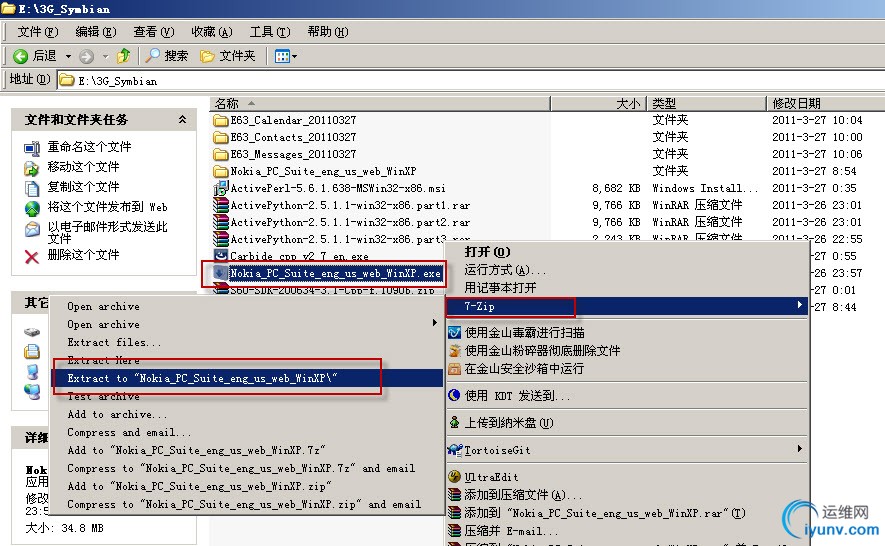
Task: Choose 用记事本打开 in context menu
Action: (x=627, y=287)
